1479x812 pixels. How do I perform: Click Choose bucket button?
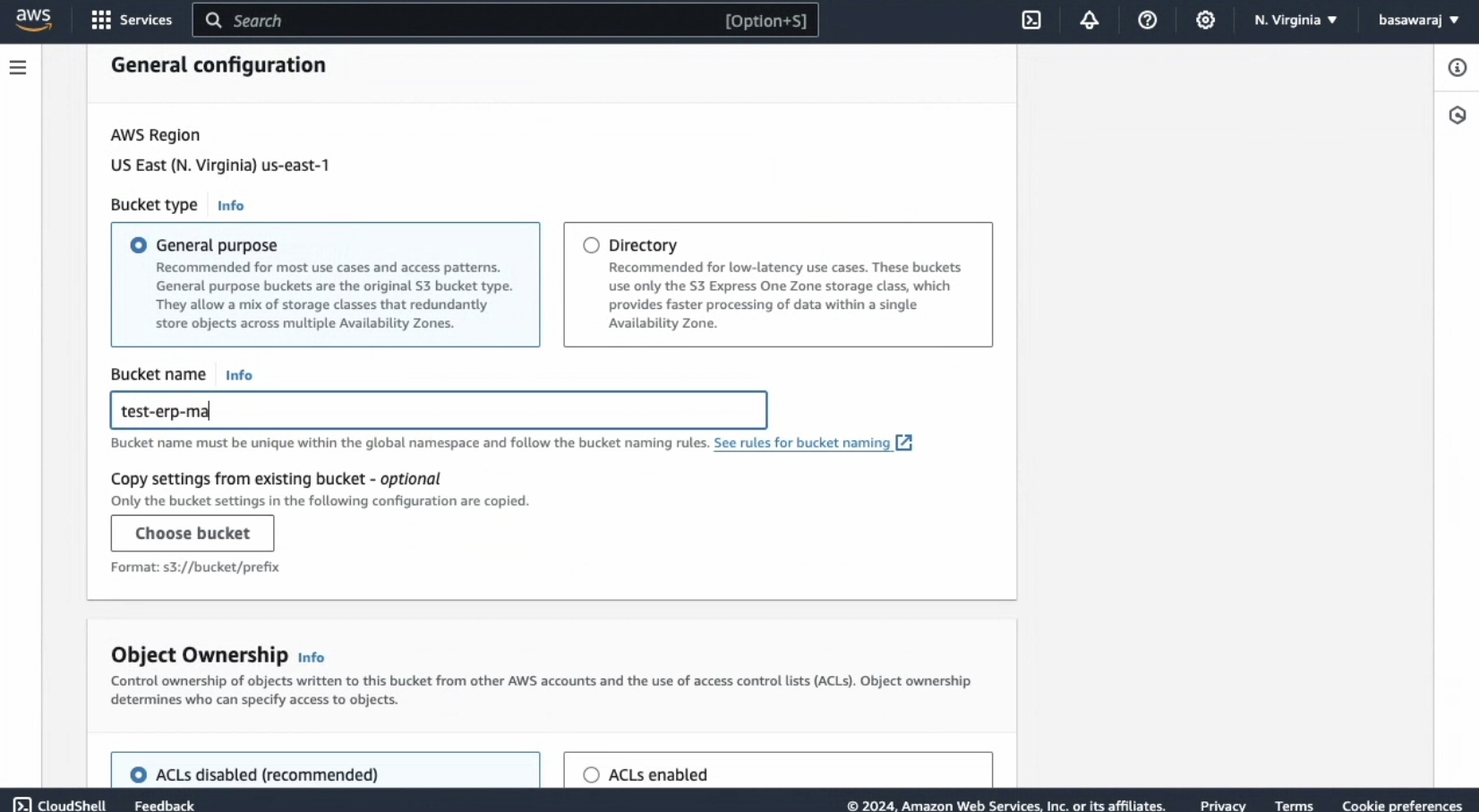click(192, 533)
